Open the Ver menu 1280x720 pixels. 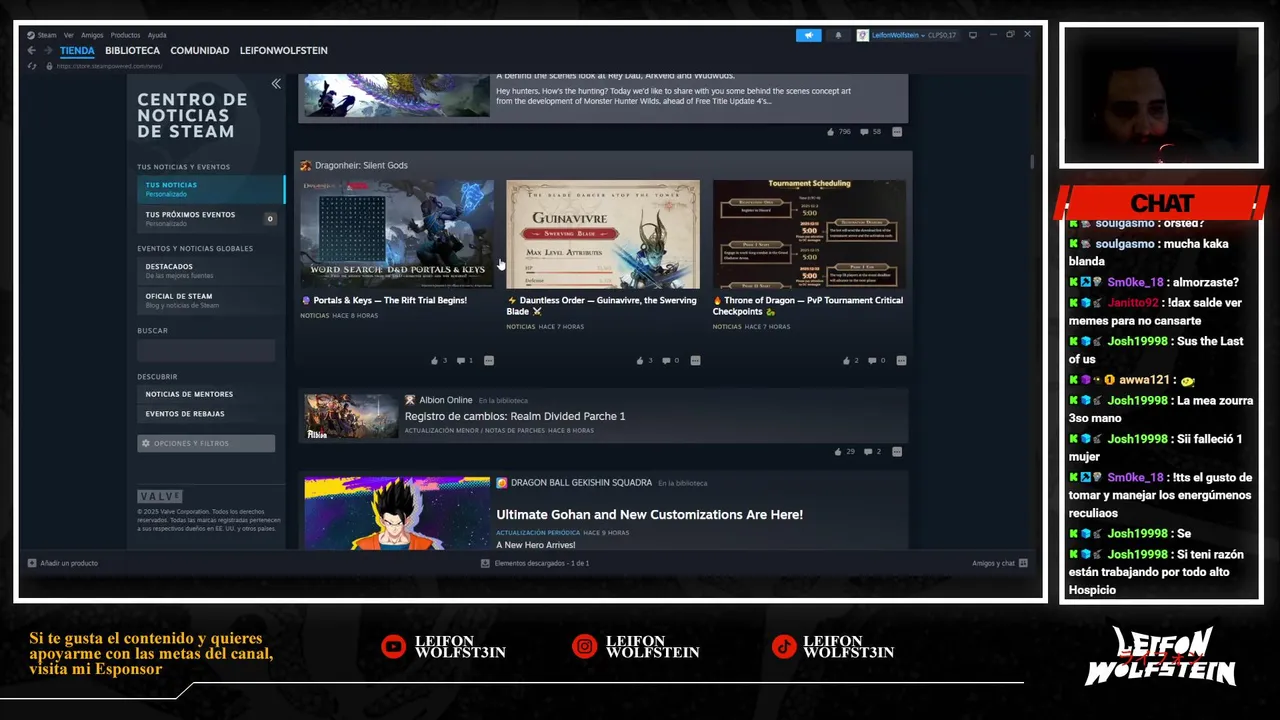69,35
